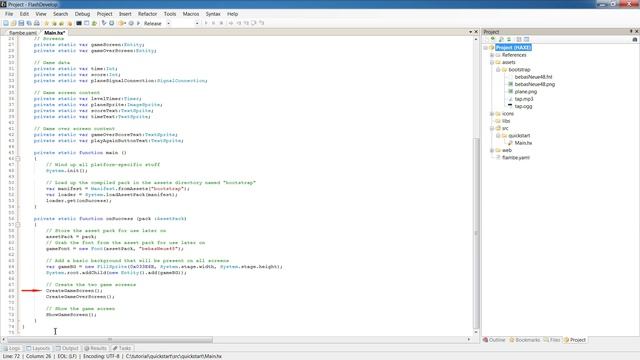This screenshot has height=360, width=640.
Task: Open the Help menu
Action: (232, 14)
